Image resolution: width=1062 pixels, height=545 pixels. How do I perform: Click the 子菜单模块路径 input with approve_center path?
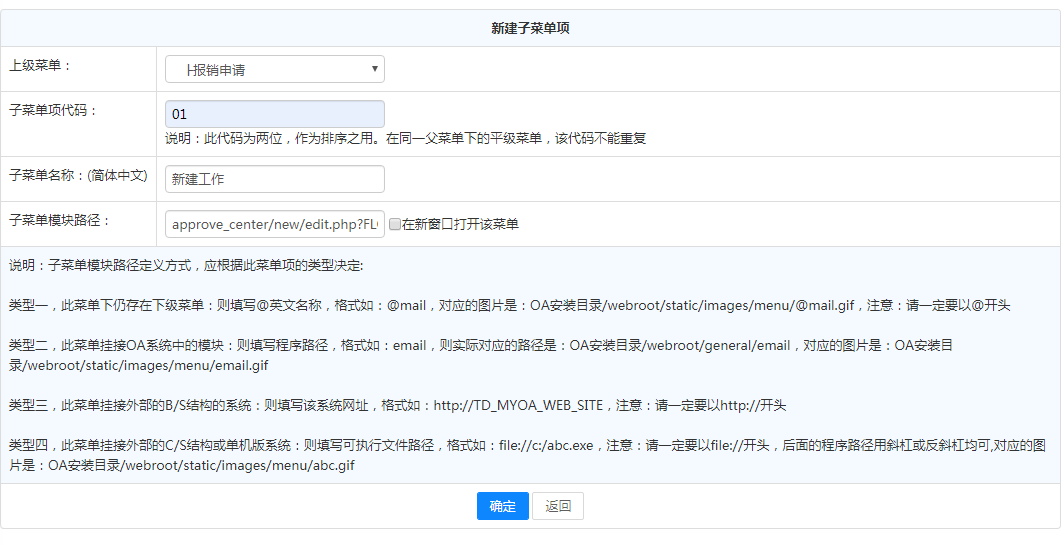(x=274, y=224)
